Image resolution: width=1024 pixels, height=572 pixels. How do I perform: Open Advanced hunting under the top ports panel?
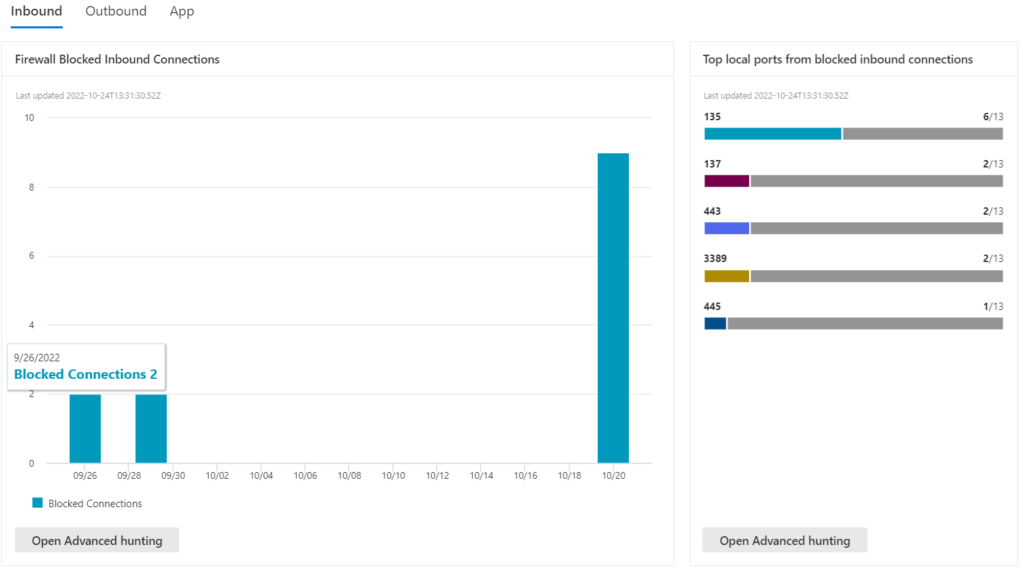point(784,541)
